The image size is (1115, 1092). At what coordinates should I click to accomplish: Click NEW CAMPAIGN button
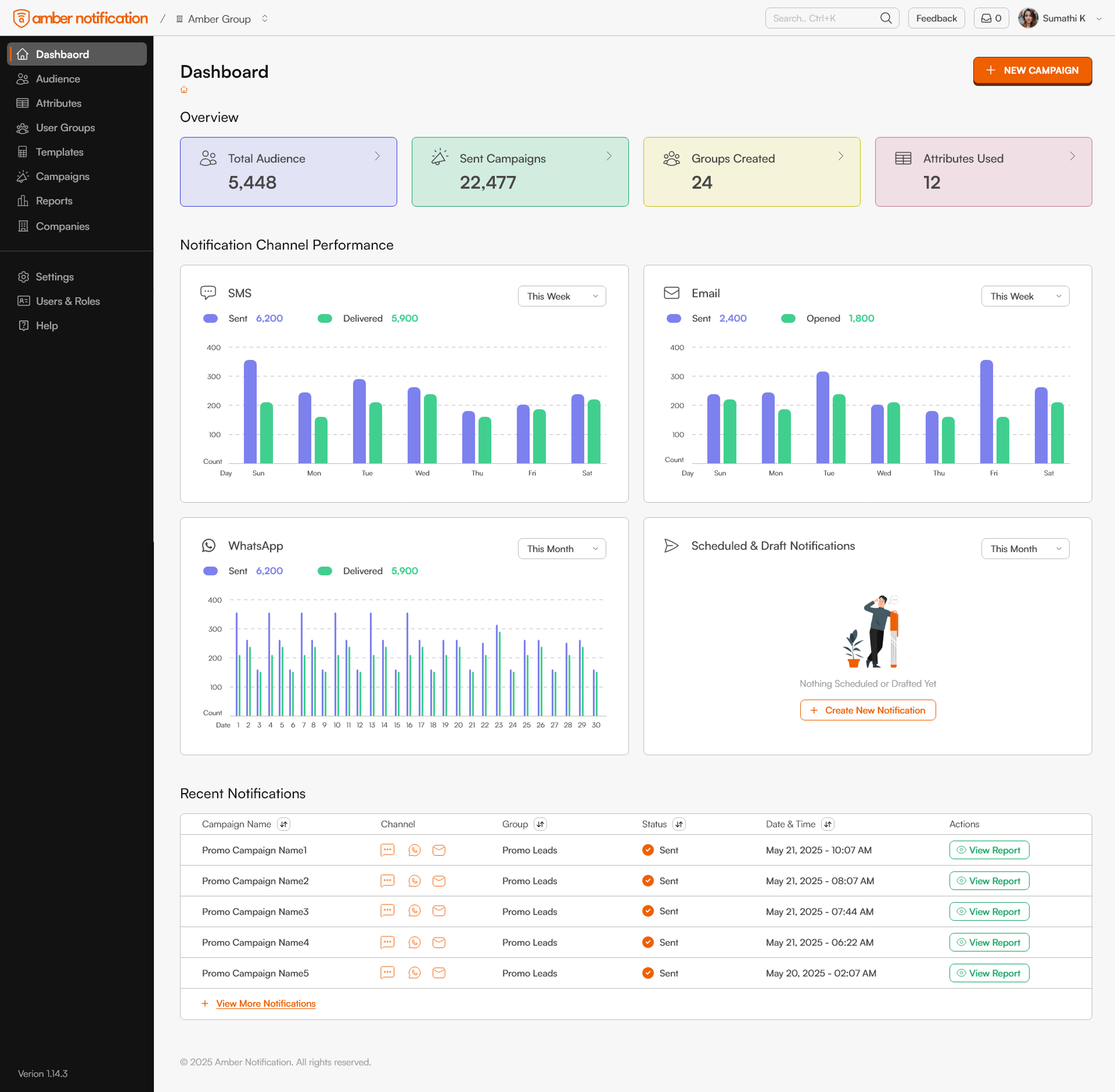pyautogui.click(x=1033, y=70)
